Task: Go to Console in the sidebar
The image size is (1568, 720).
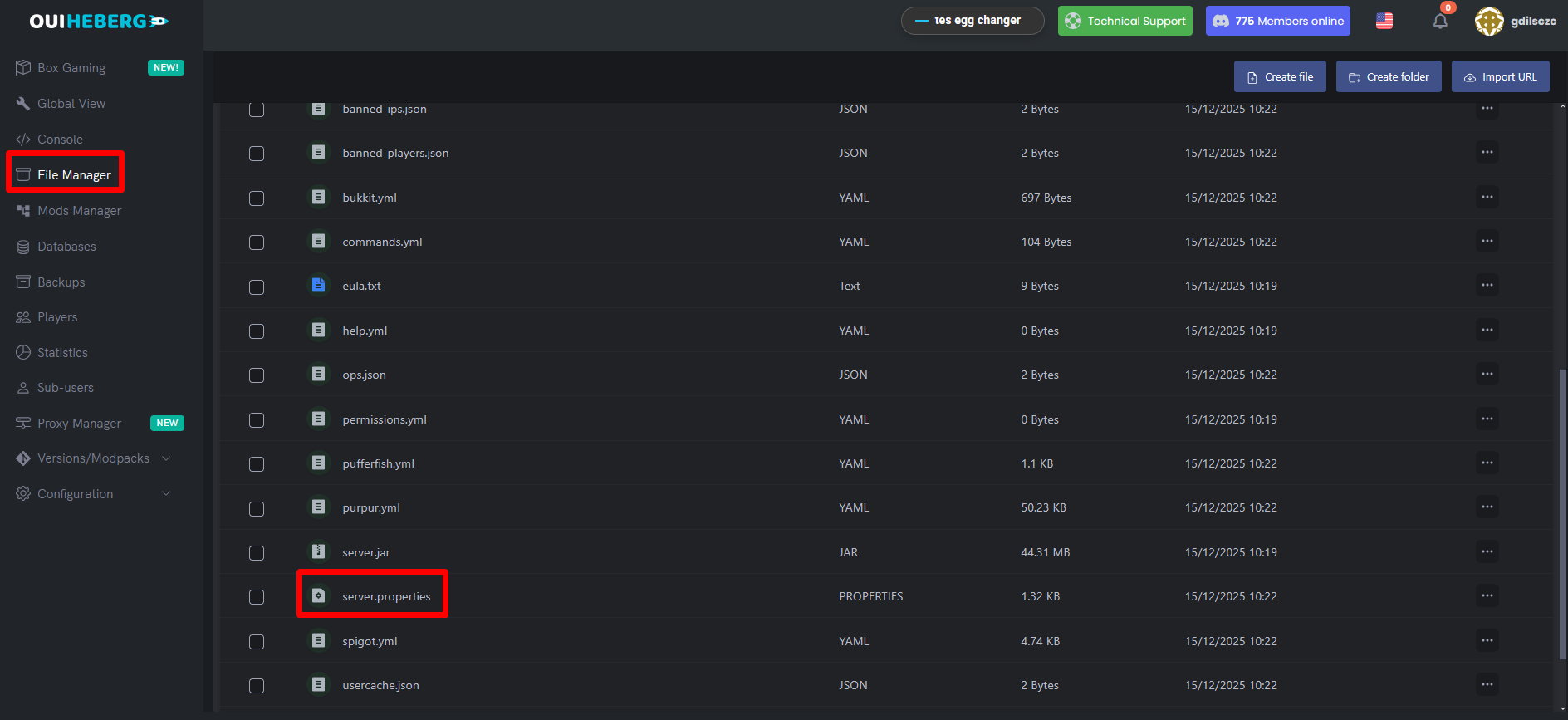Action: point(60,140)
